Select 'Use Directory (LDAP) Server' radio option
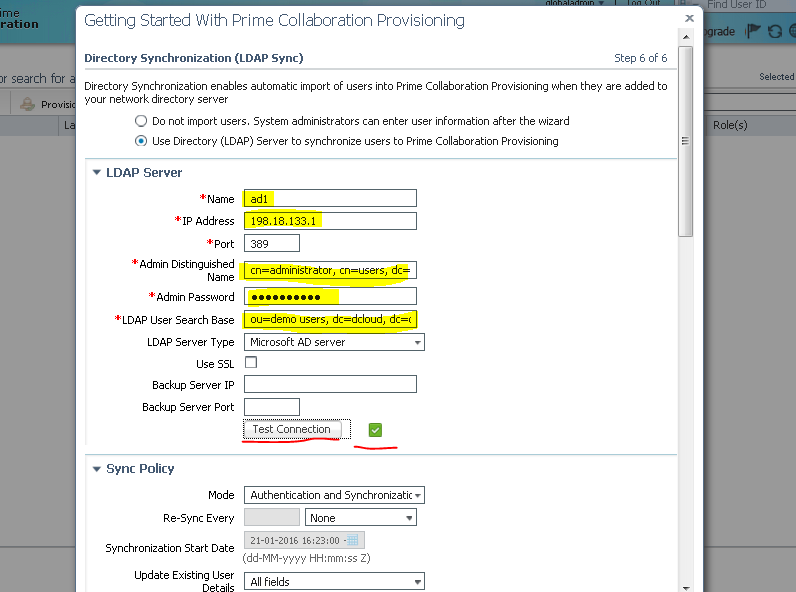 tap(141, 141)
